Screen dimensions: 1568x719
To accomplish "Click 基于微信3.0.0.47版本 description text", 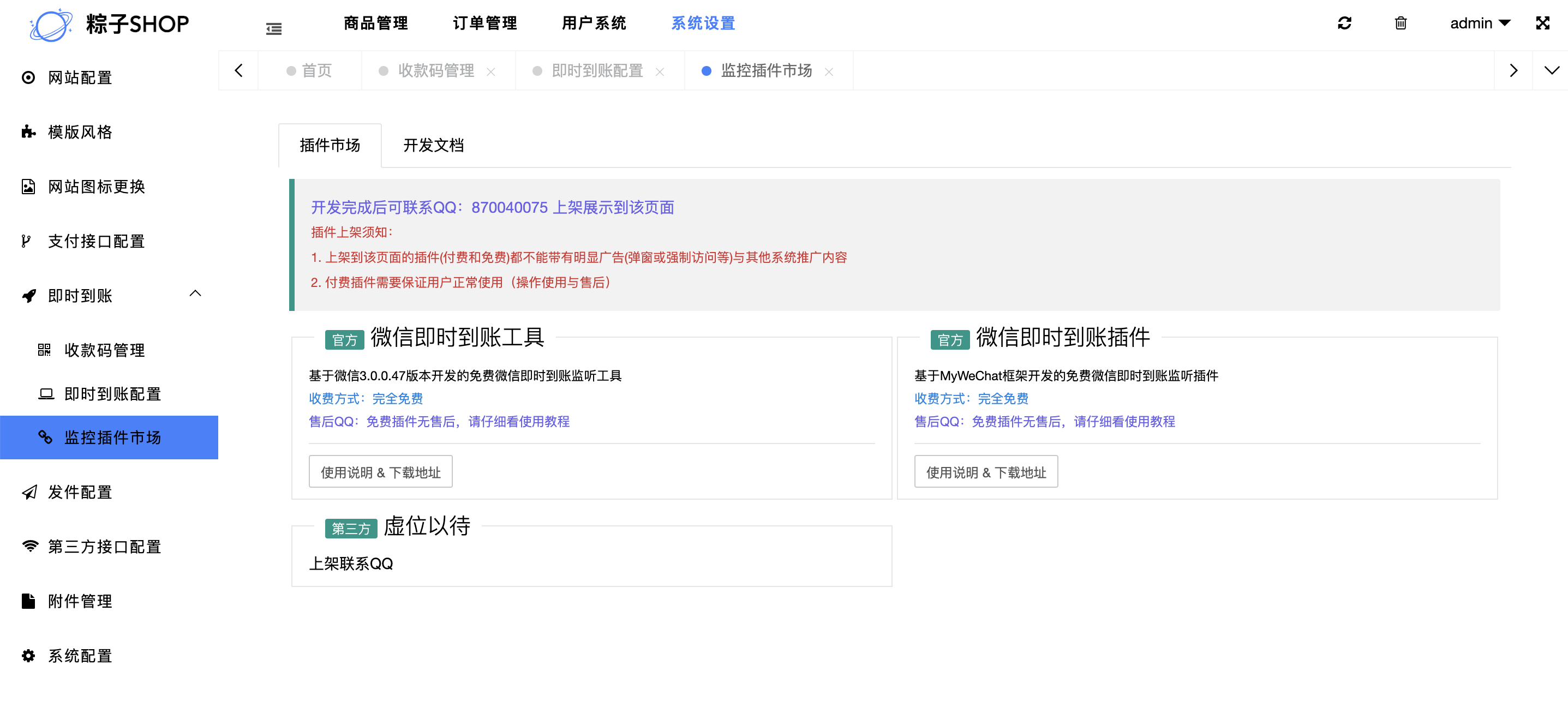I will [x=465, y=376].
